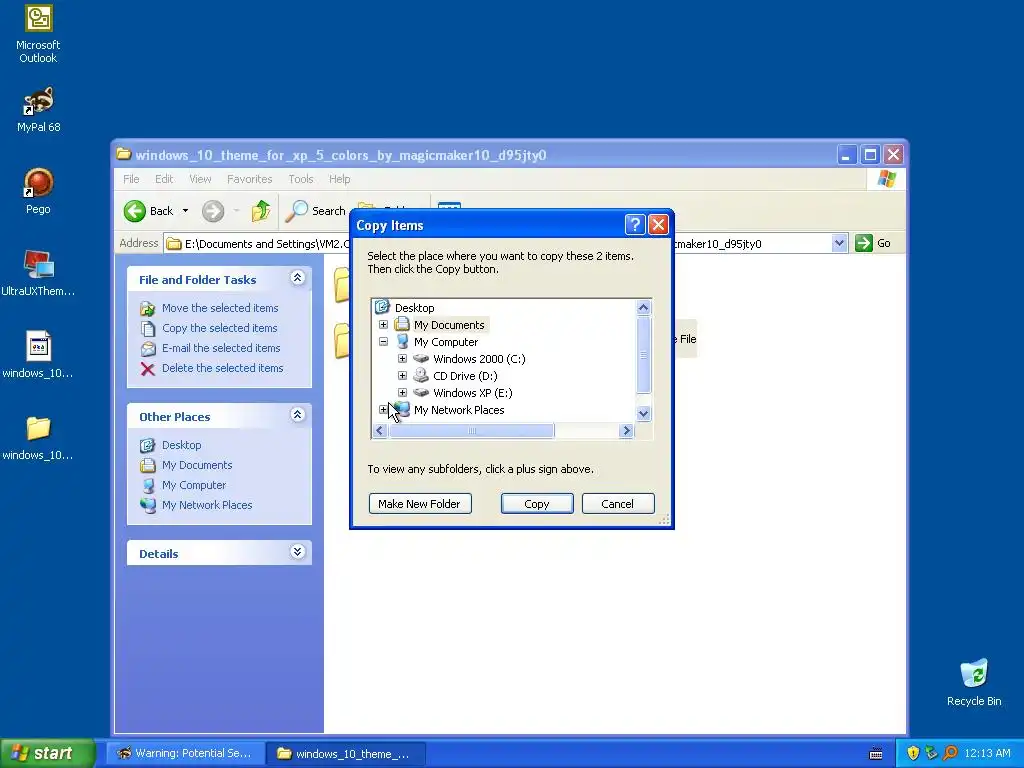Switch to Warning: Potential Se... taskbar item
The height and width of the screenshot is (768, 1024).
pyautogui.click(x=185, y=754)
